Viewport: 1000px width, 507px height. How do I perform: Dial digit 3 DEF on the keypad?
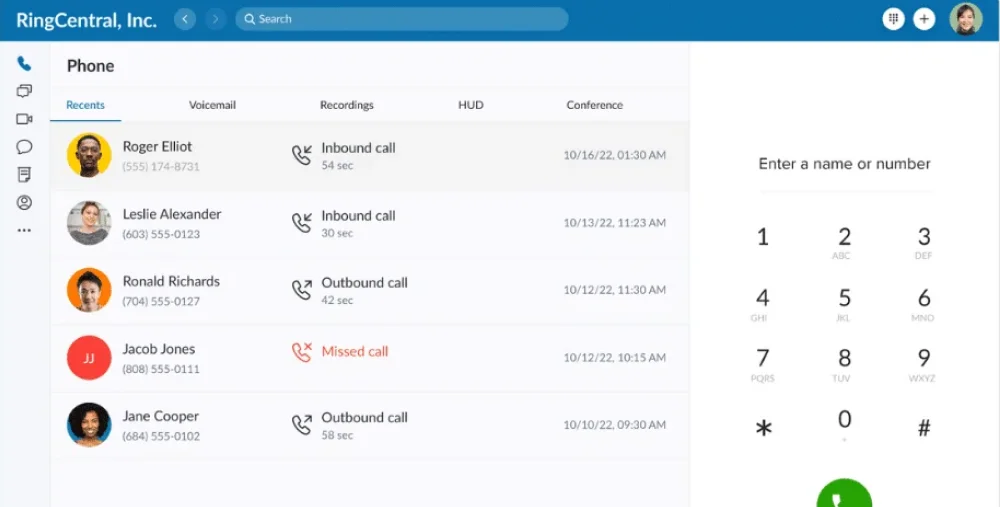coord(923,242)
